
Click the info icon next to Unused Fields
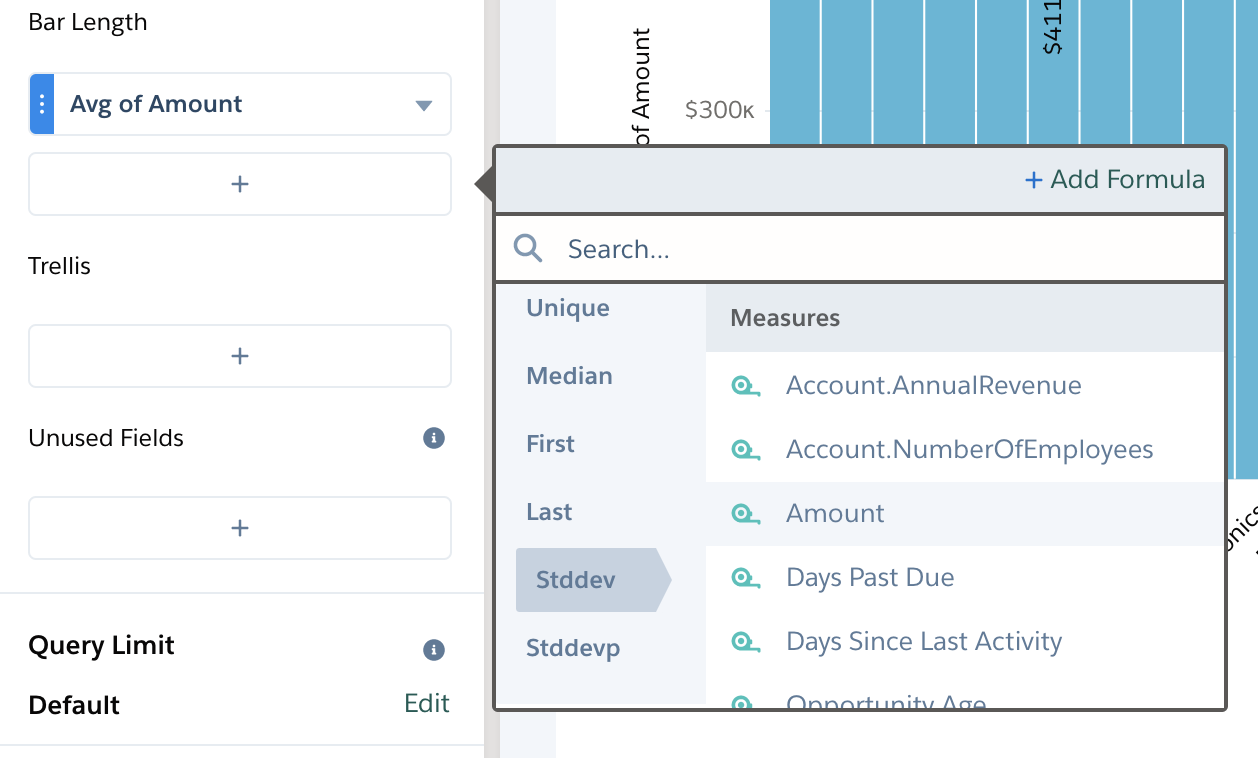pyautogui.click(x=433, y=438)
